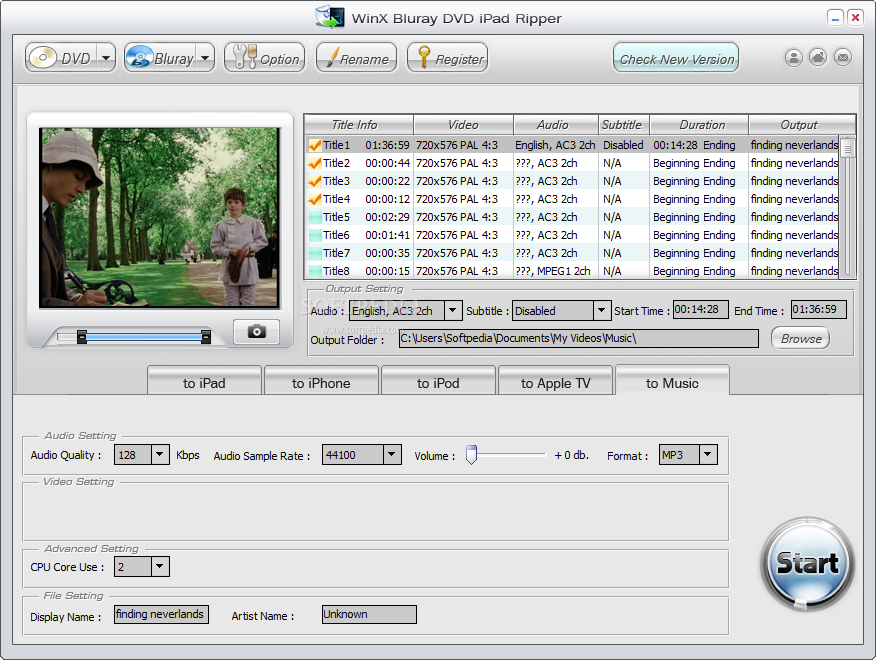Screen dimensions: 876x660
Task: Click the Audio column header
Action: coord(555,125)
